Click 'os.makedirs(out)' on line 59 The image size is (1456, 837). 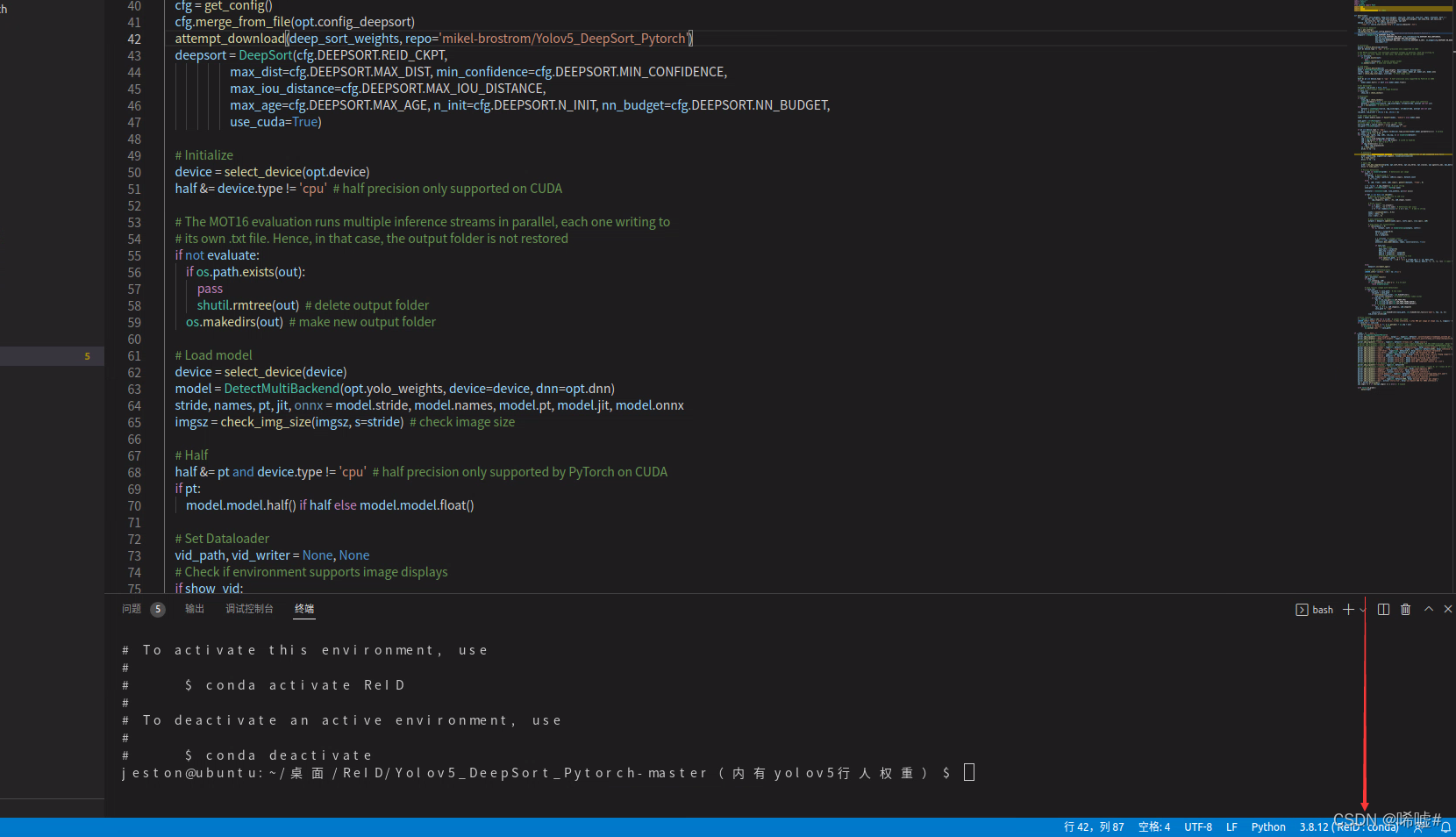tap(234, 322)
